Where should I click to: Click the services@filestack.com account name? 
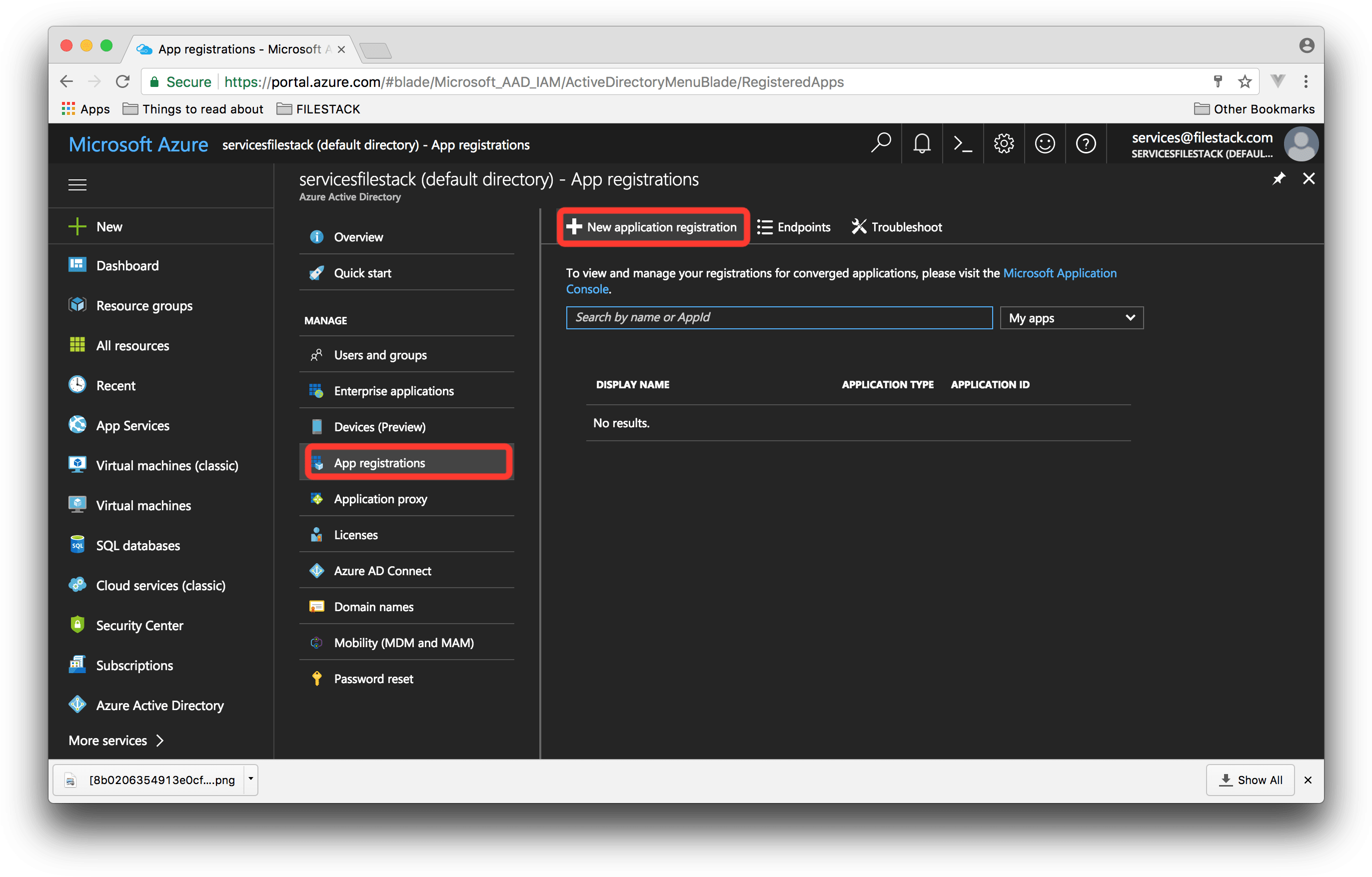tap(1202, 137)
